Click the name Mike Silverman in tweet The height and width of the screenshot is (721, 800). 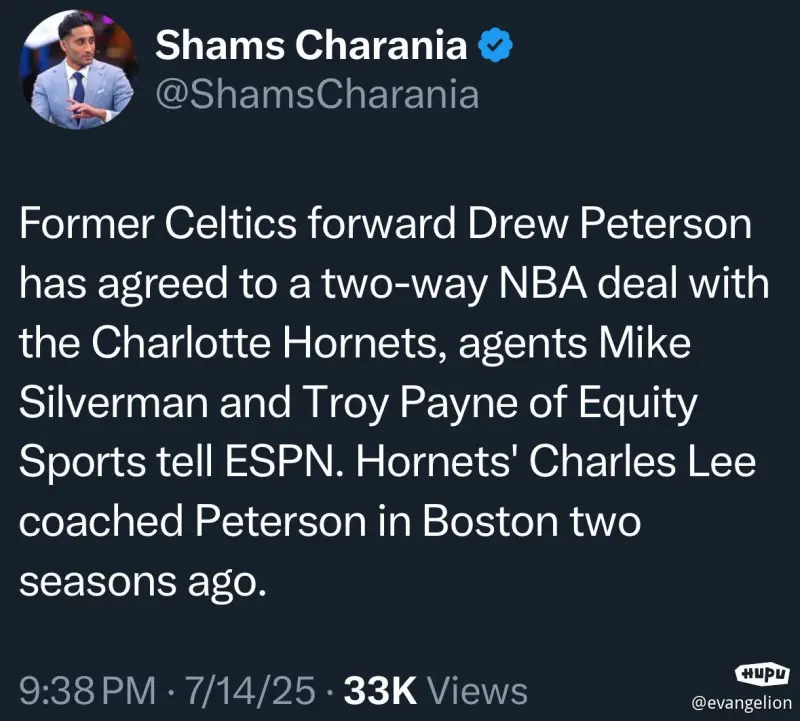[355, 372]
